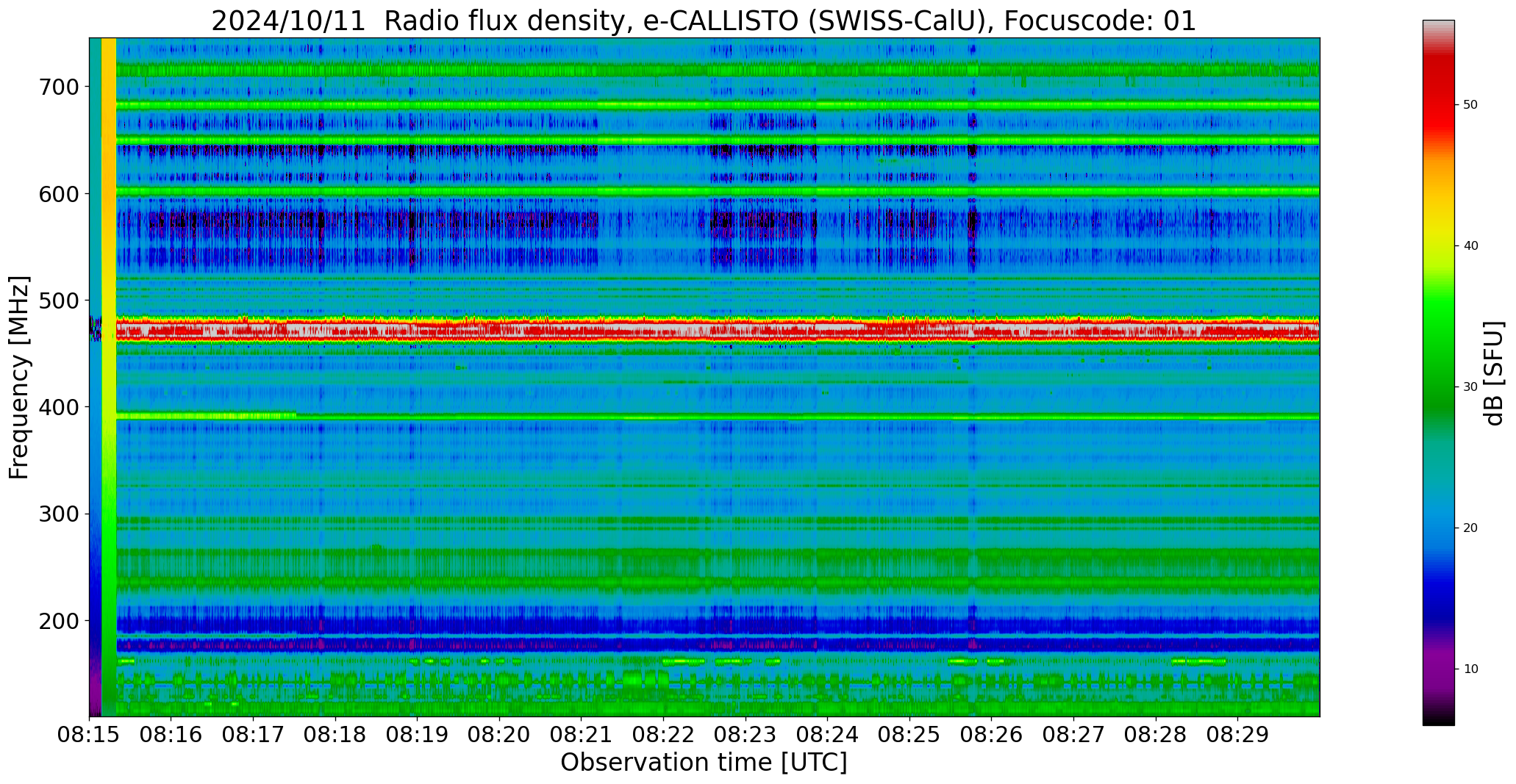Click the colorbar 50 tick label
This screenshot has width=1516, height=784.
click(1470, 105)
